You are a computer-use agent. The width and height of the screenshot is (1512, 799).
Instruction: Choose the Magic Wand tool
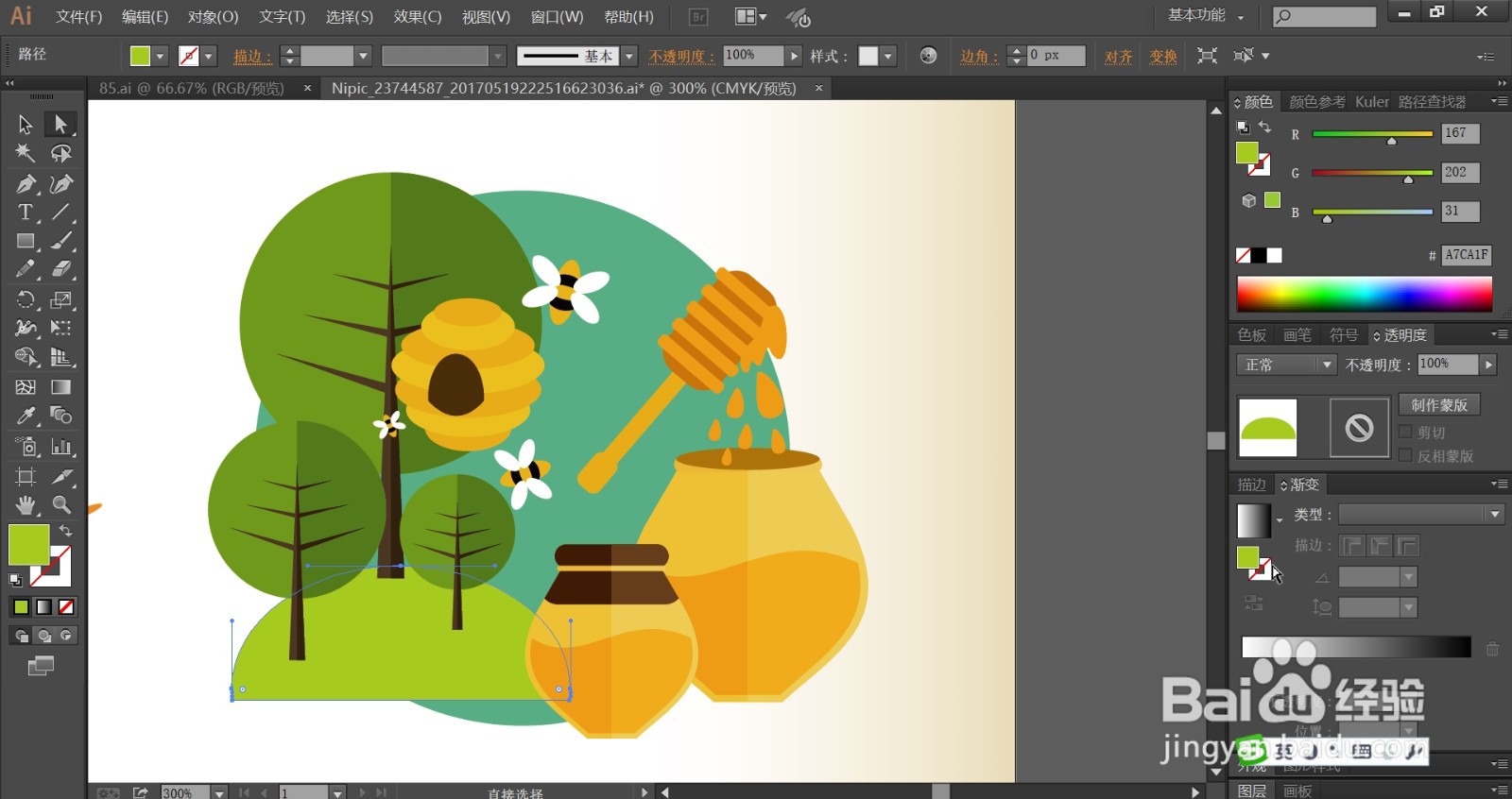[x=26, y=153]
